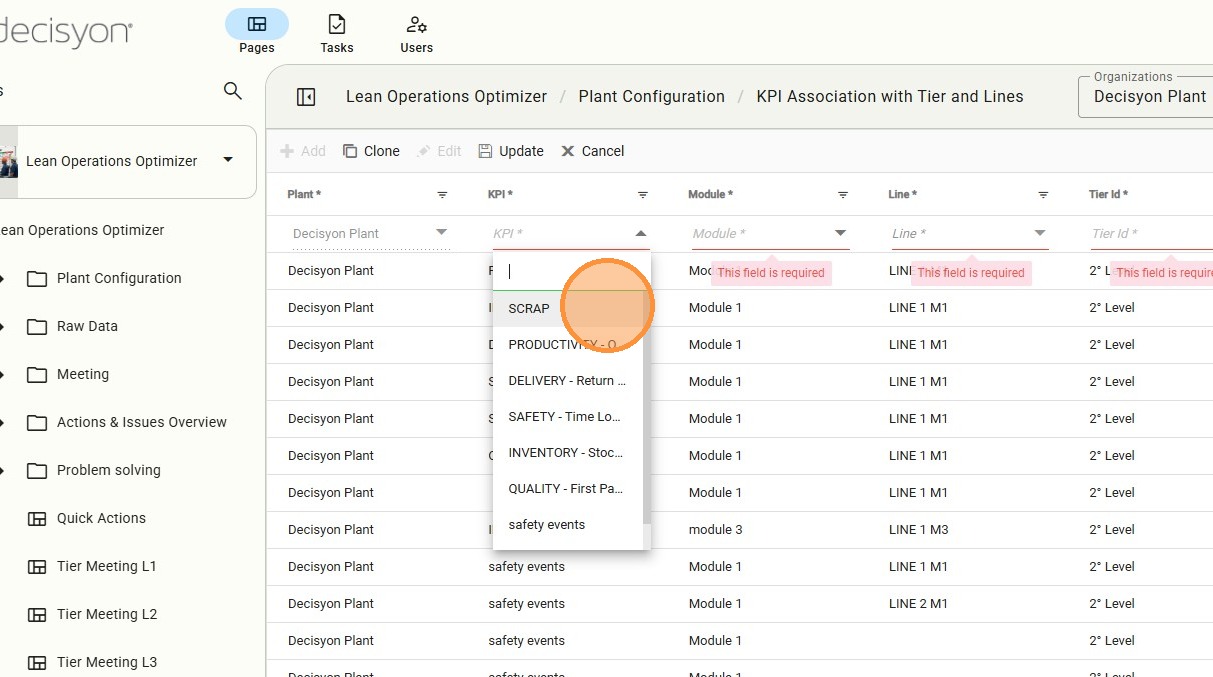
Task: Click the Clone button
Action: [371, 151]
